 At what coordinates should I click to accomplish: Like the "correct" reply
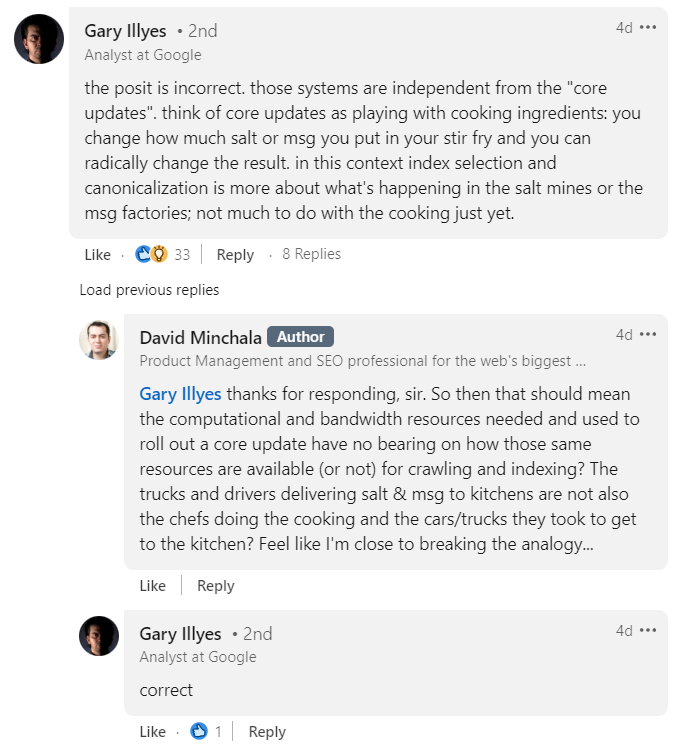point(153,732)
